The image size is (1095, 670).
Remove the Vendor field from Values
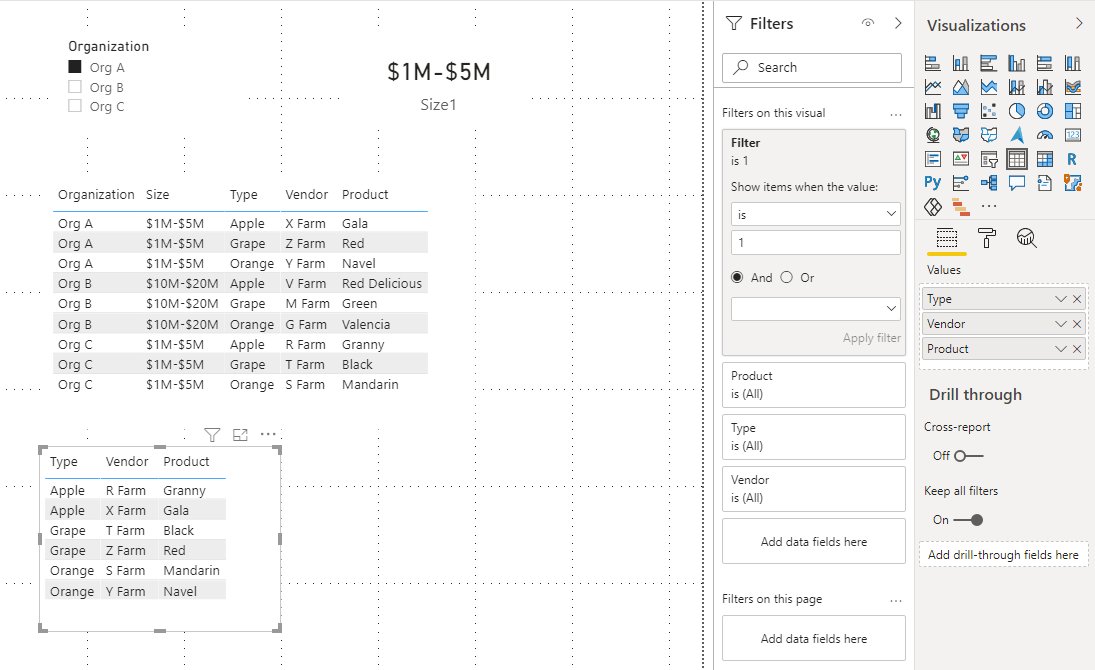pyautogui.click(x=1077, y=324)
